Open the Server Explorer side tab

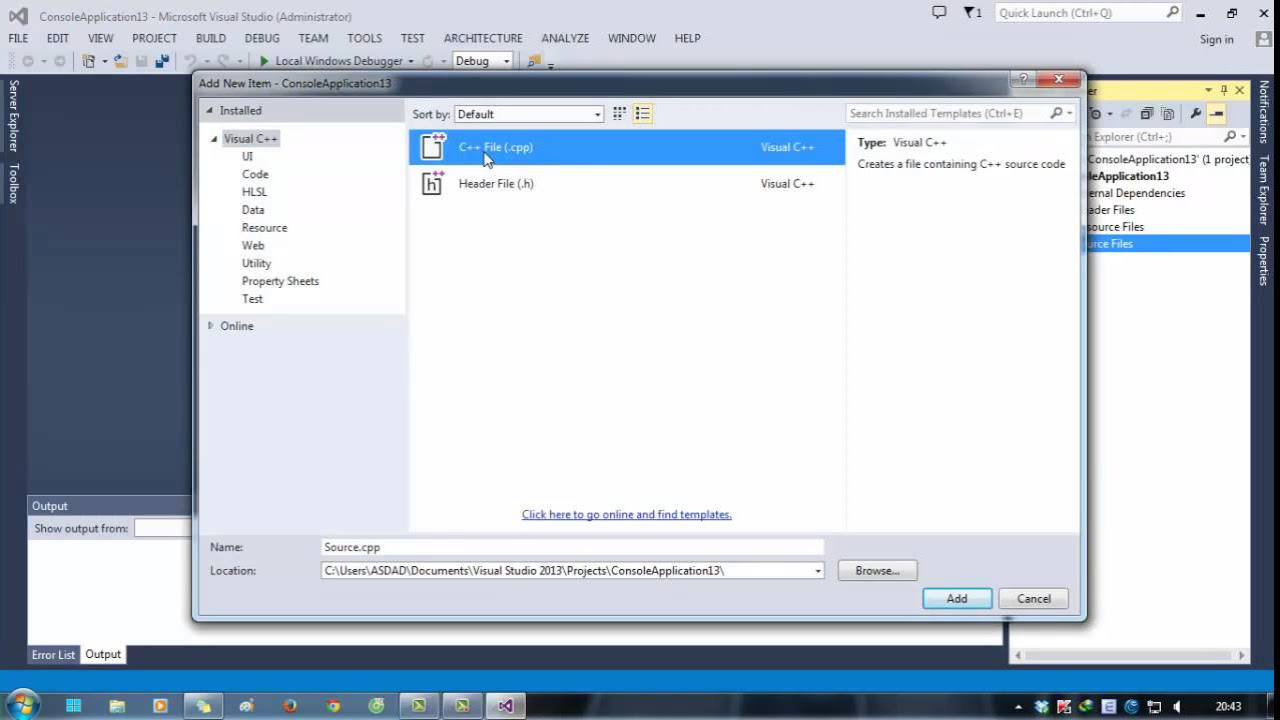click(14, 116)
